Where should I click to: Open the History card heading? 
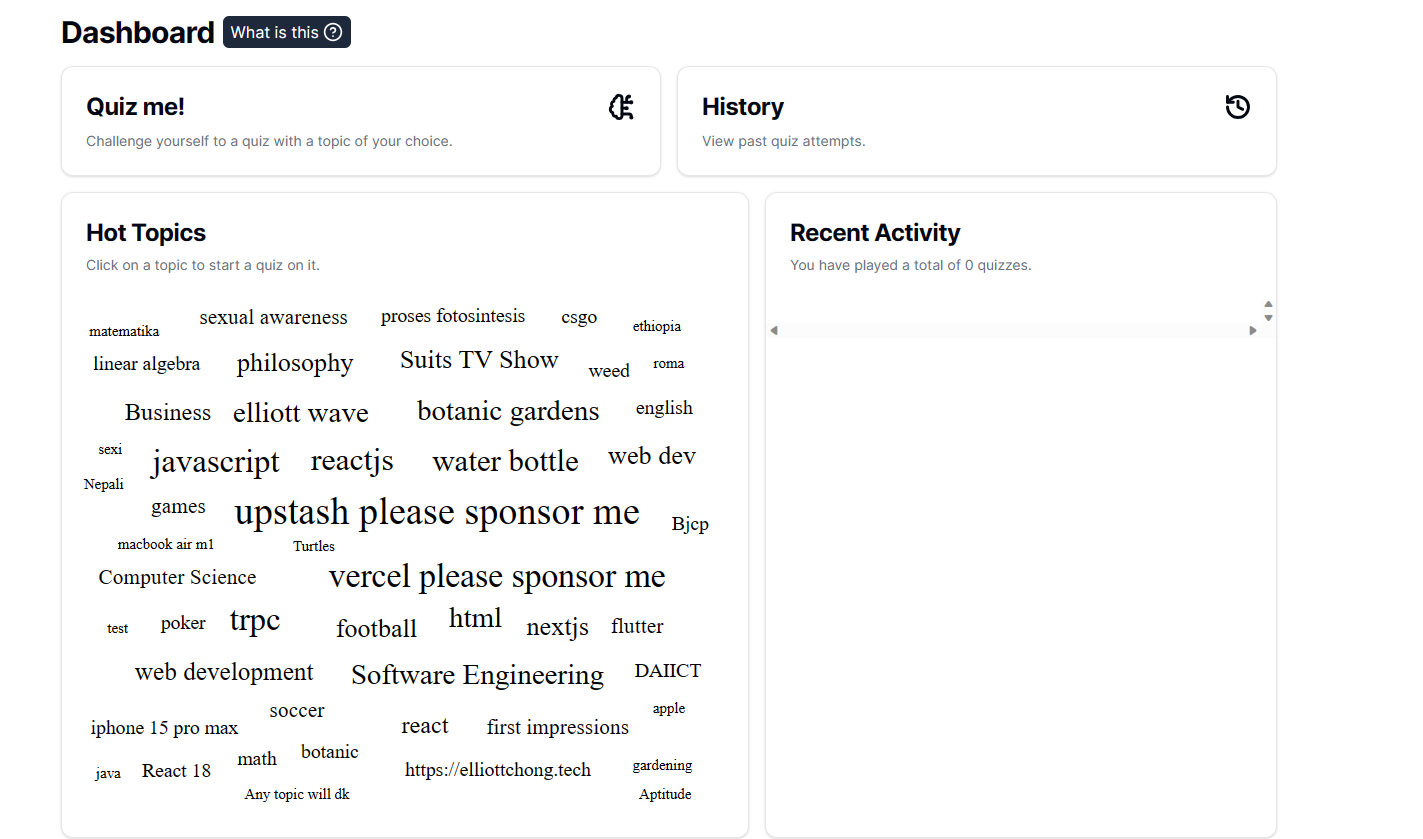pos(743,107)
